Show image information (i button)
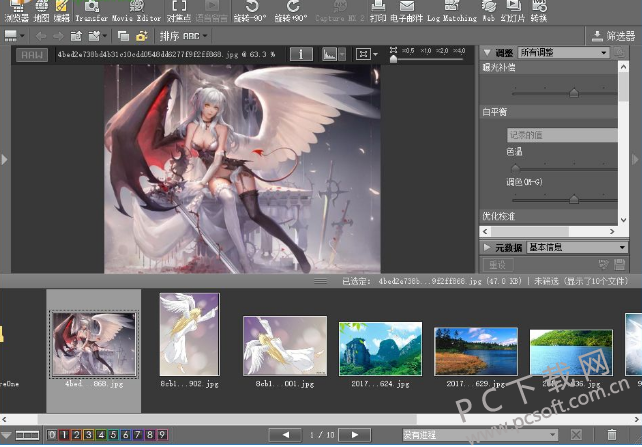Image resolution: width=642 pixels, height=447 pixels. coord(301,54)
